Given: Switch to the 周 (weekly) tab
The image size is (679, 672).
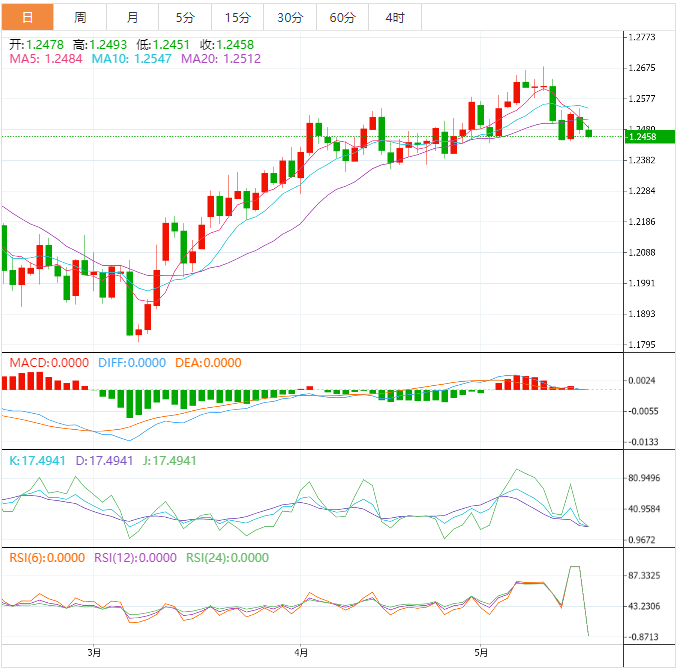Looking at the screenshot, I should coord(80,17).
